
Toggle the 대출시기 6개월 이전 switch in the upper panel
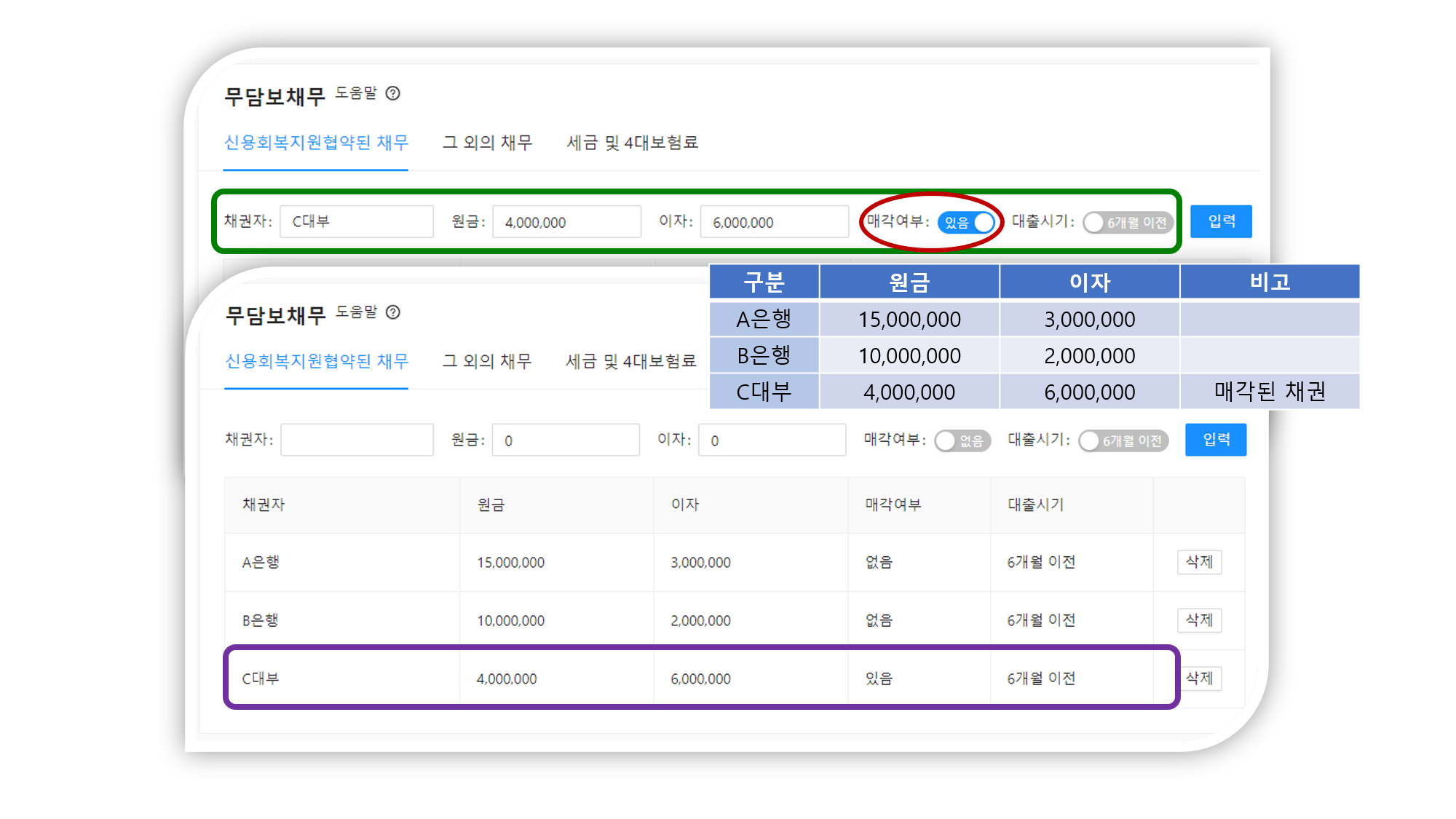[x=1128, y=222]
